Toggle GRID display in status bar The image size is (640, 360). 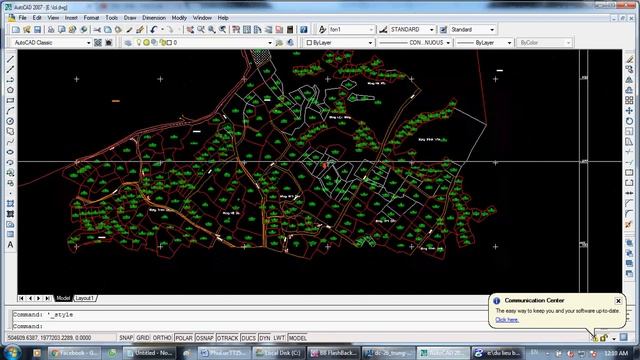(143, 338)
